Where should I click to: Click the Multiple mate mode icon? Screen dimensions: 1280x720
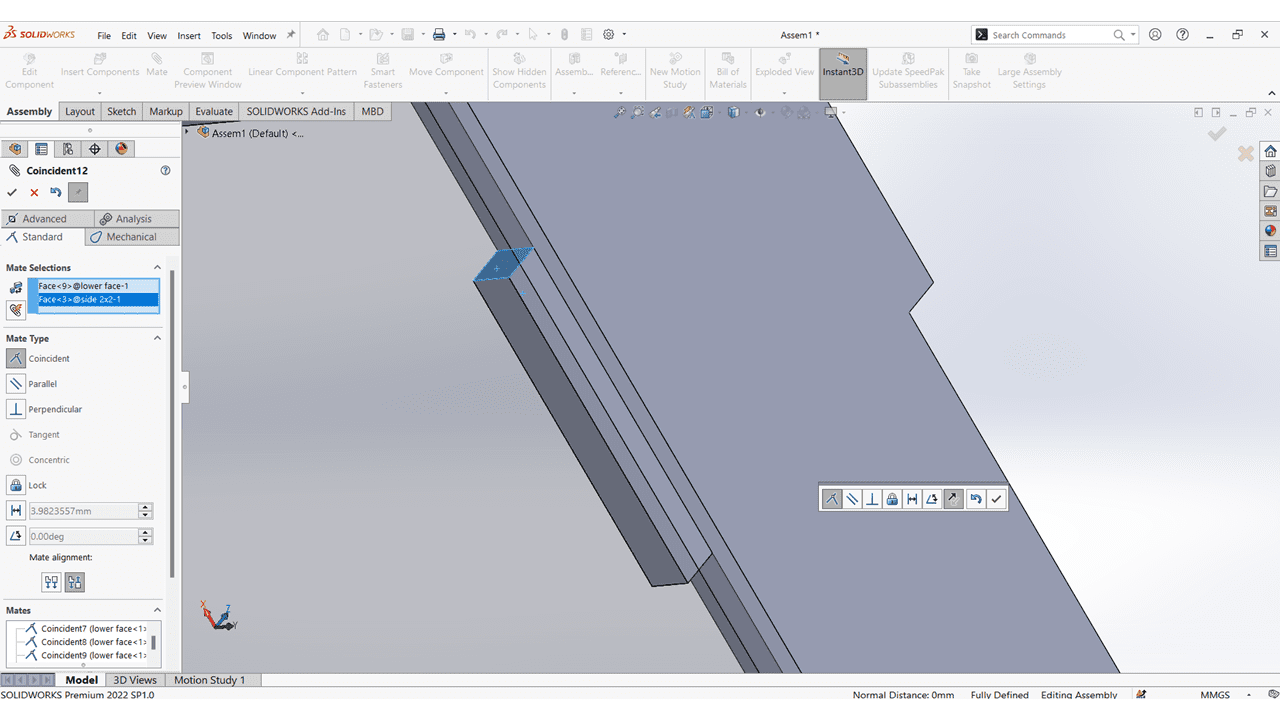16,311
